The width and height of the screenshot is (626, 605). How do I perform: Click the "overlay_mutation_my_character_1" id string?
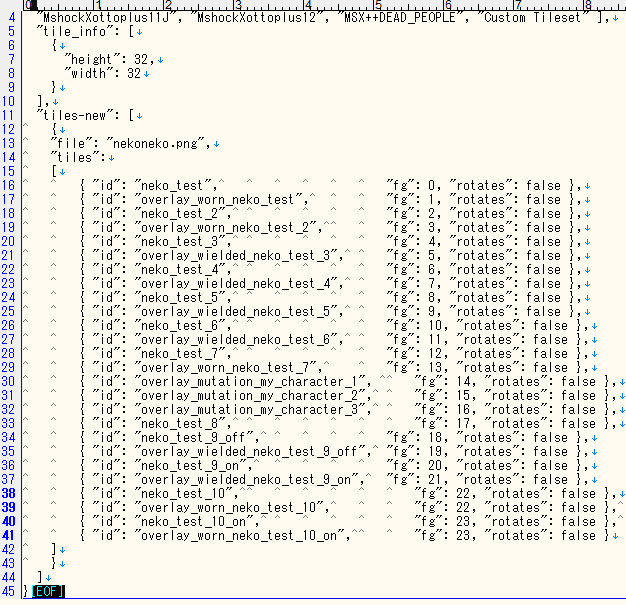point(252,381)
